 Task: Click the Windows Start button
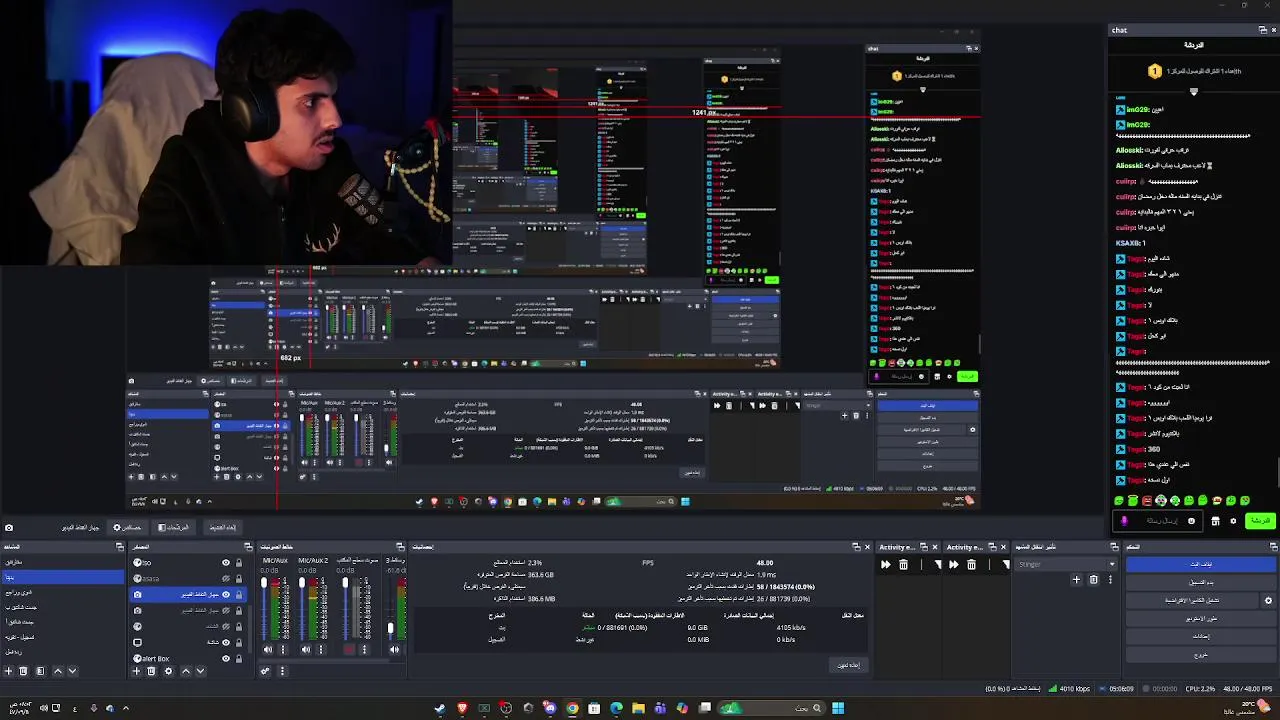click(x=838, y=708)
